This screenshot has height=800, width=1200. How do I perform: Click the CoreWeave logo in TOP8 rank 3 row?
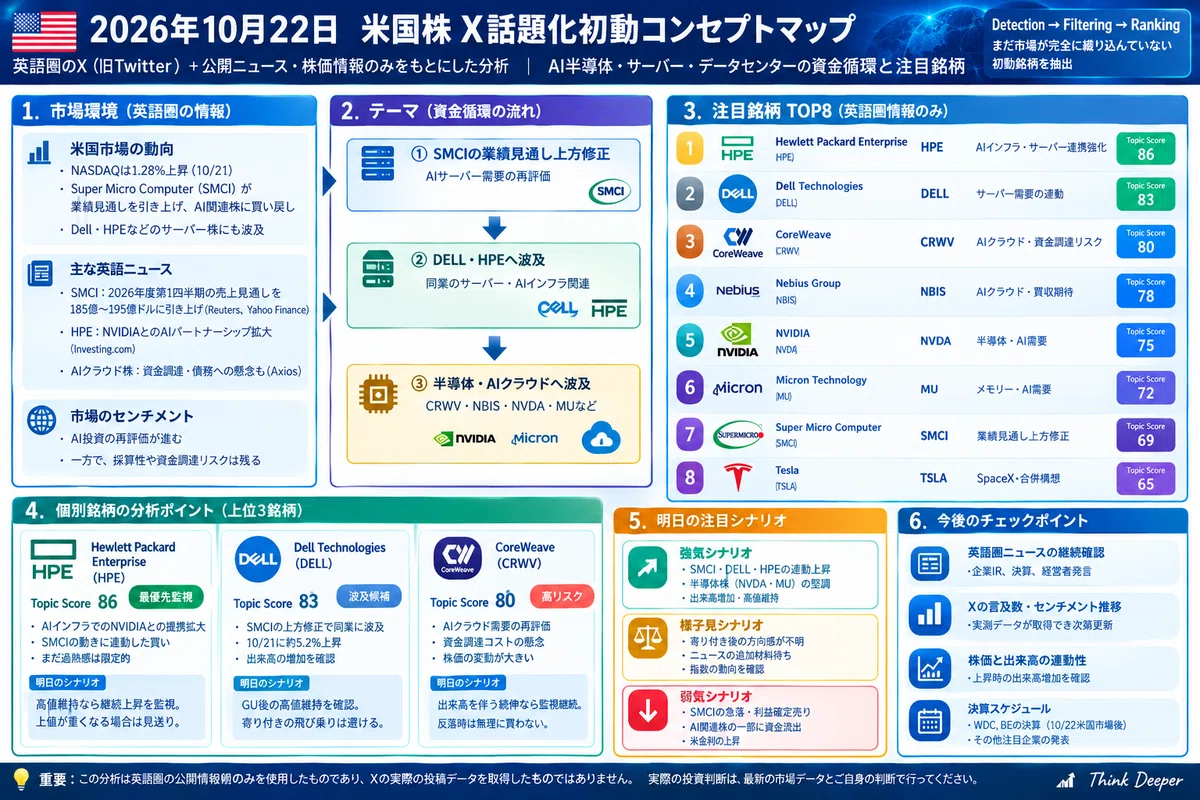pos(737,241)
